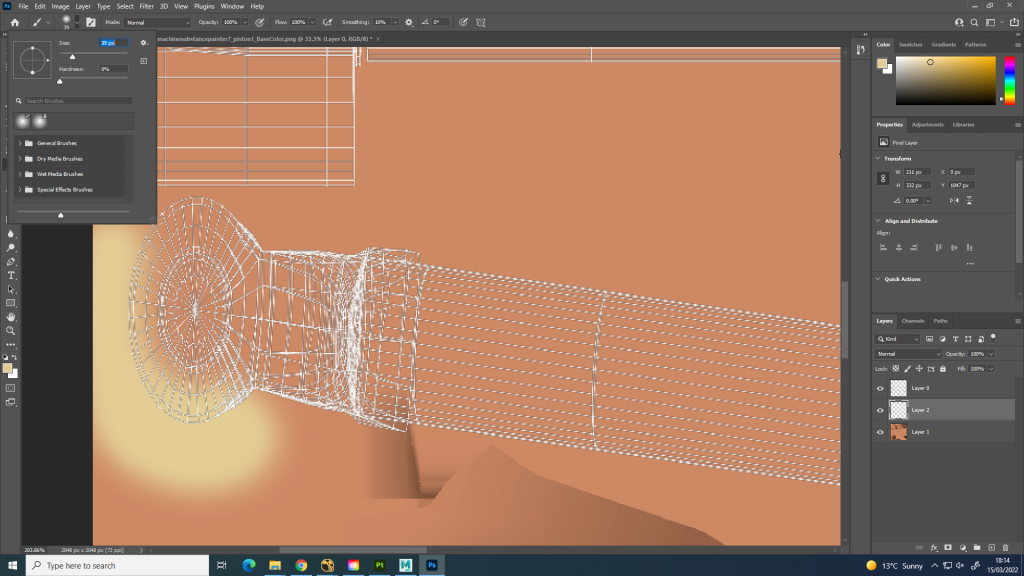This screenshot has height=576, width=1024.
Task: Click the hue spectrum slider
Action: coord(1010,80)
